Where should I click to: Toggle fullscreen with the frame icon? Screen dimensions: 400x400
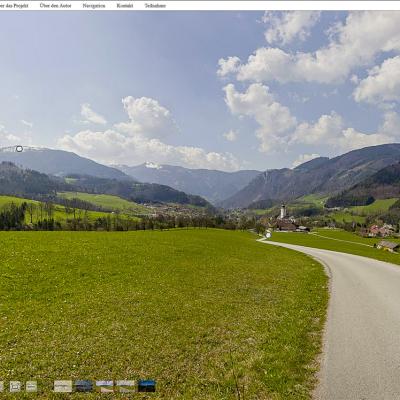[15, 386]
